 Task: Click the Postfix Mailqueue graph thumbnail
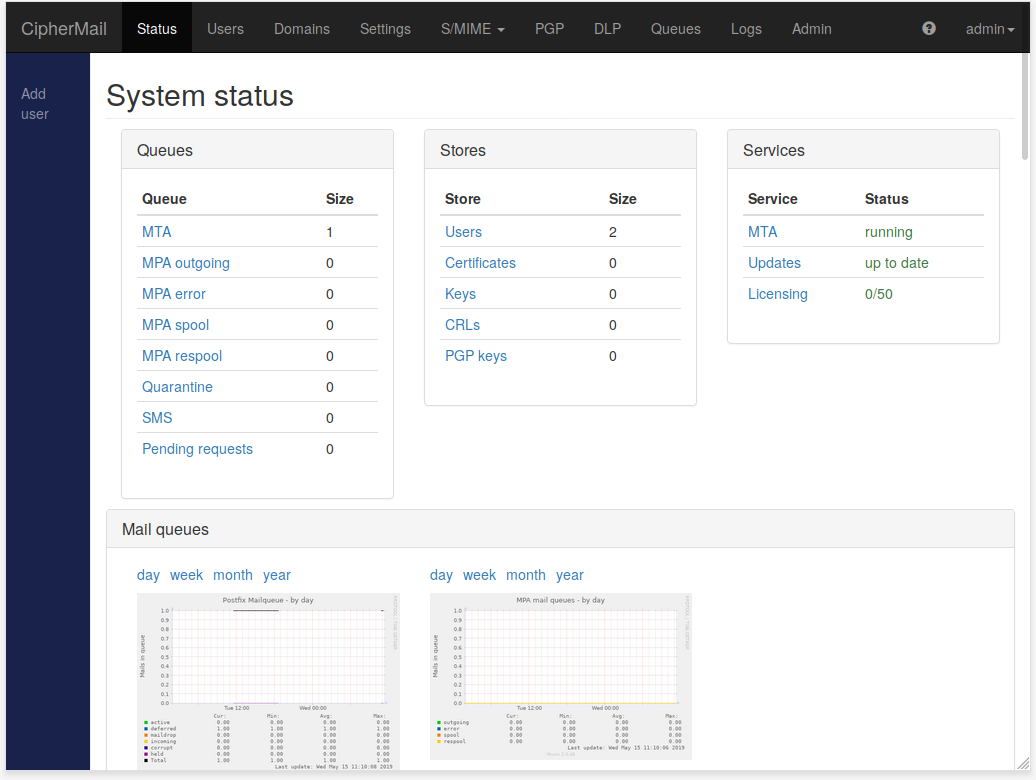268,681
